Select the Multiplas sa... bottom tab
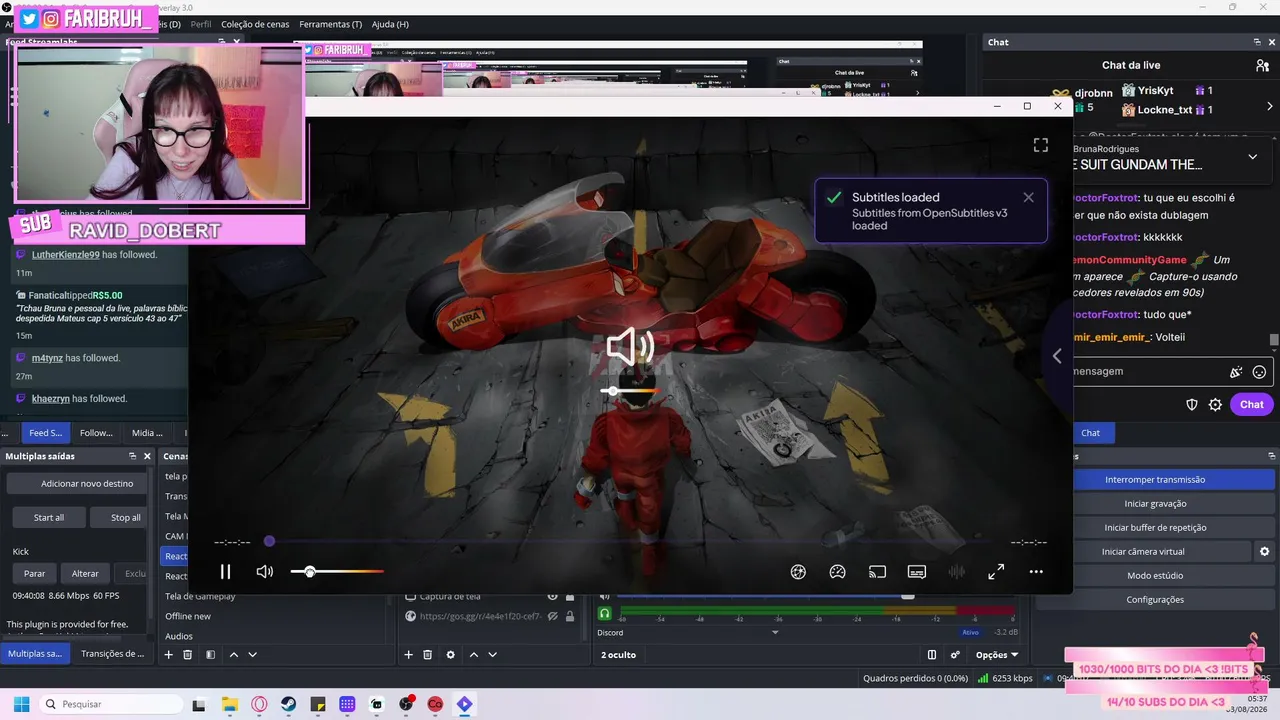1280x720 pixels. (35, 654)
